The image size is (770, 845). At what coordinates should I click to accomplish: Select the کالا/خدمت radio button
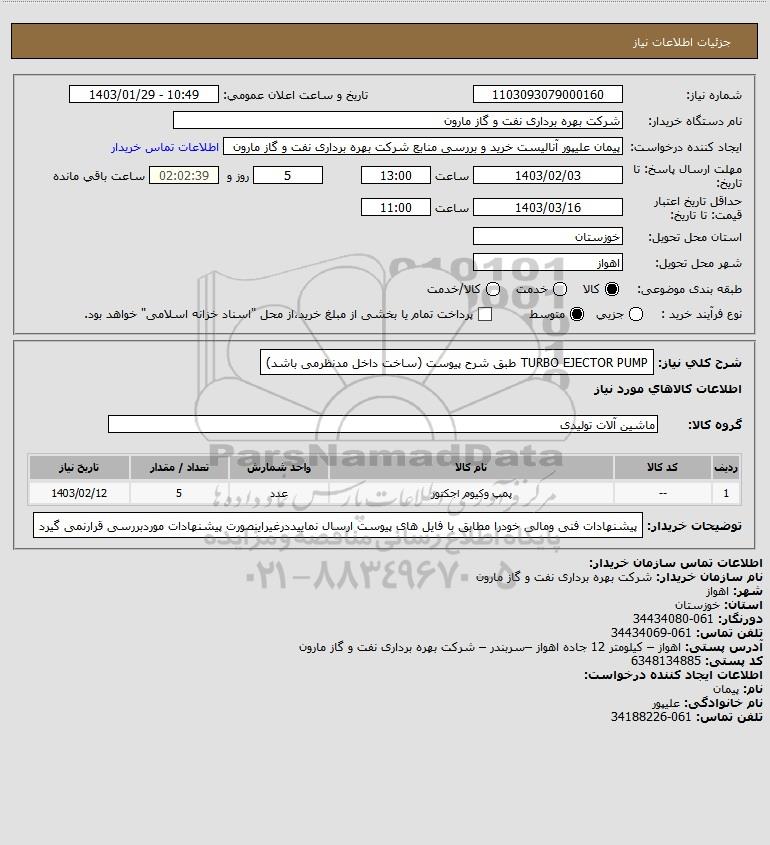pyautogui.click(x=492, y=289)
